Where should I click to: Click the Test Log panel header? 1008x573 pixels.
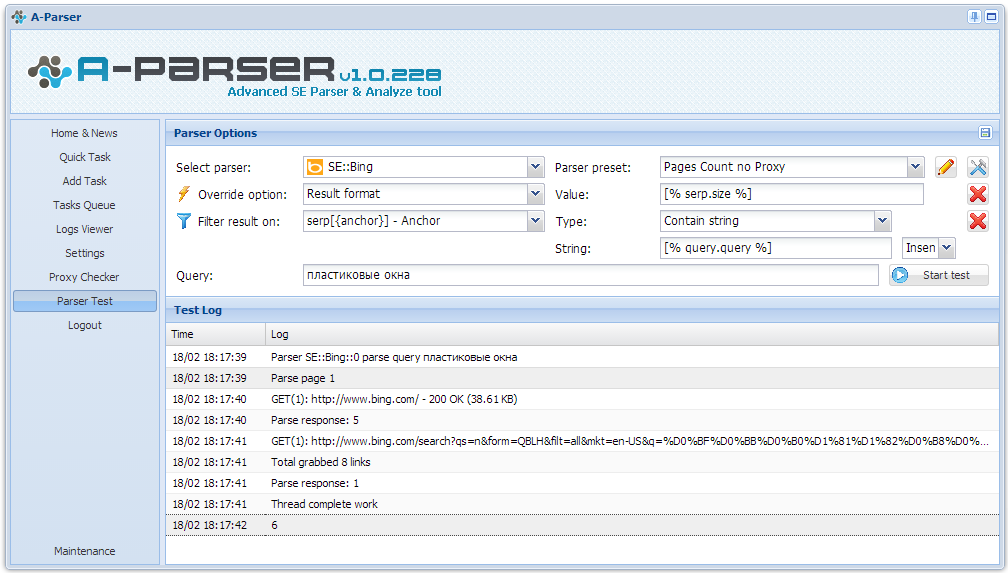click(582, 310)
